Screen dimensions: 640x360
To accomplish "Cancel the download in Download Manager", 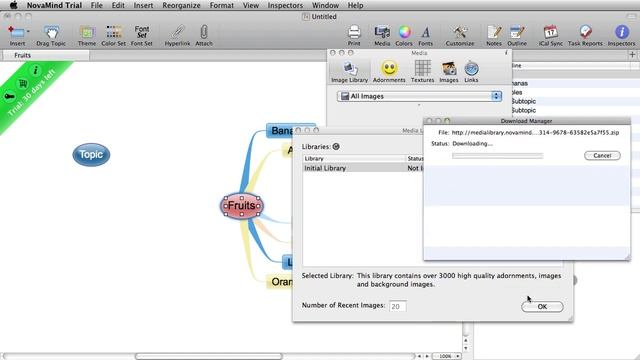I will pyautogui.click(x=602, y=156).
